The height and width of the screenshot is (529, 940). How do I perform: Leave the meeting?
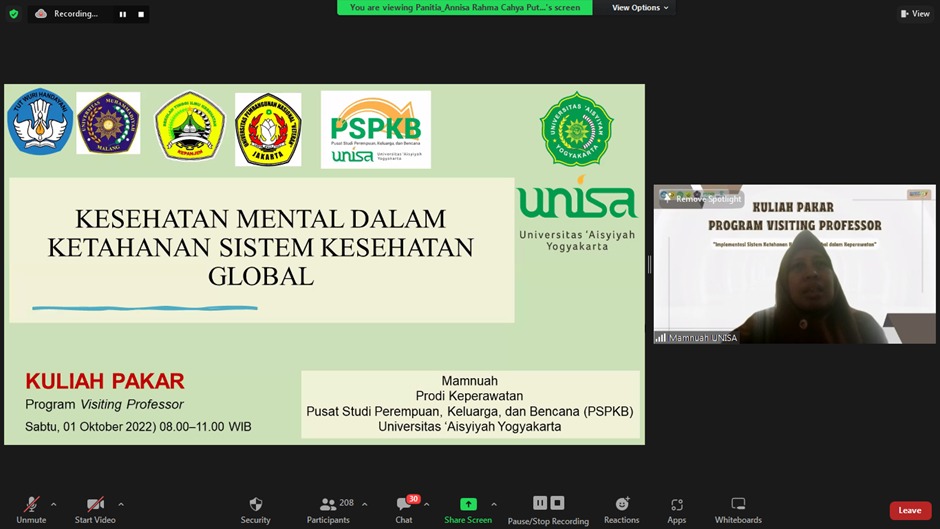(910, 510)
